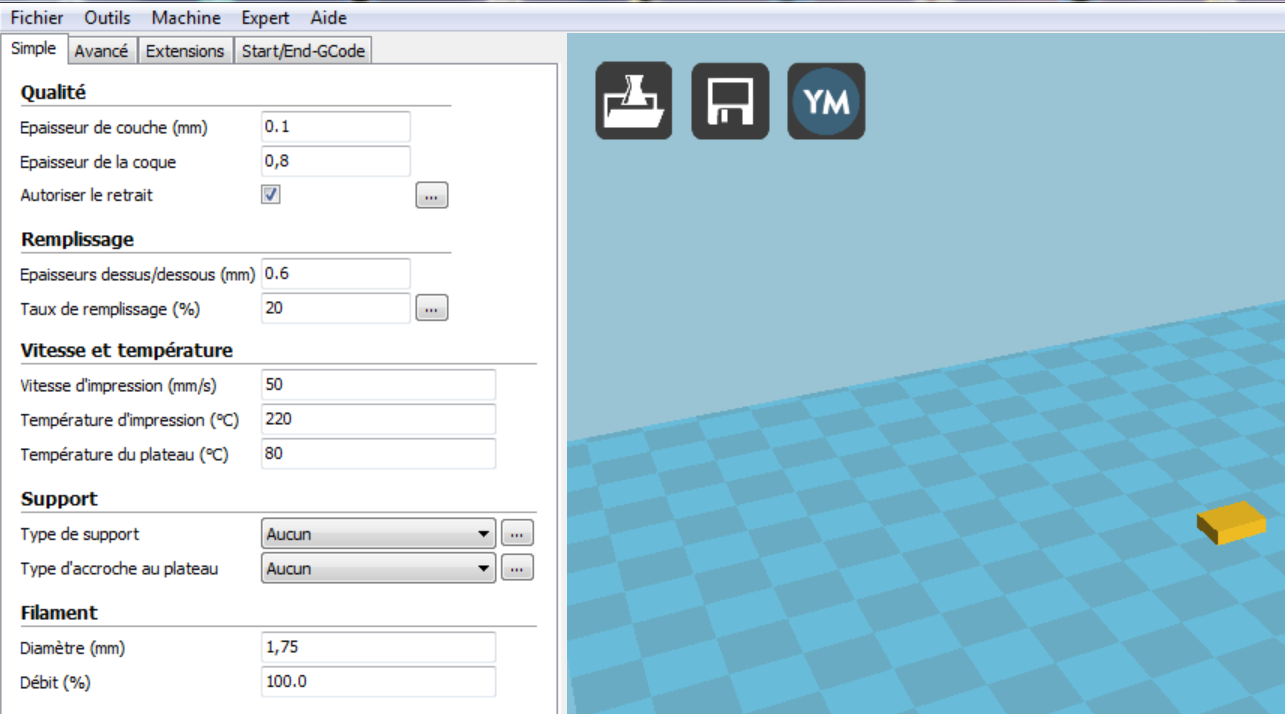Viewport: 1285px width, 714px height.
Task: Open retraction settings ellipsis button
Action: 431,196
